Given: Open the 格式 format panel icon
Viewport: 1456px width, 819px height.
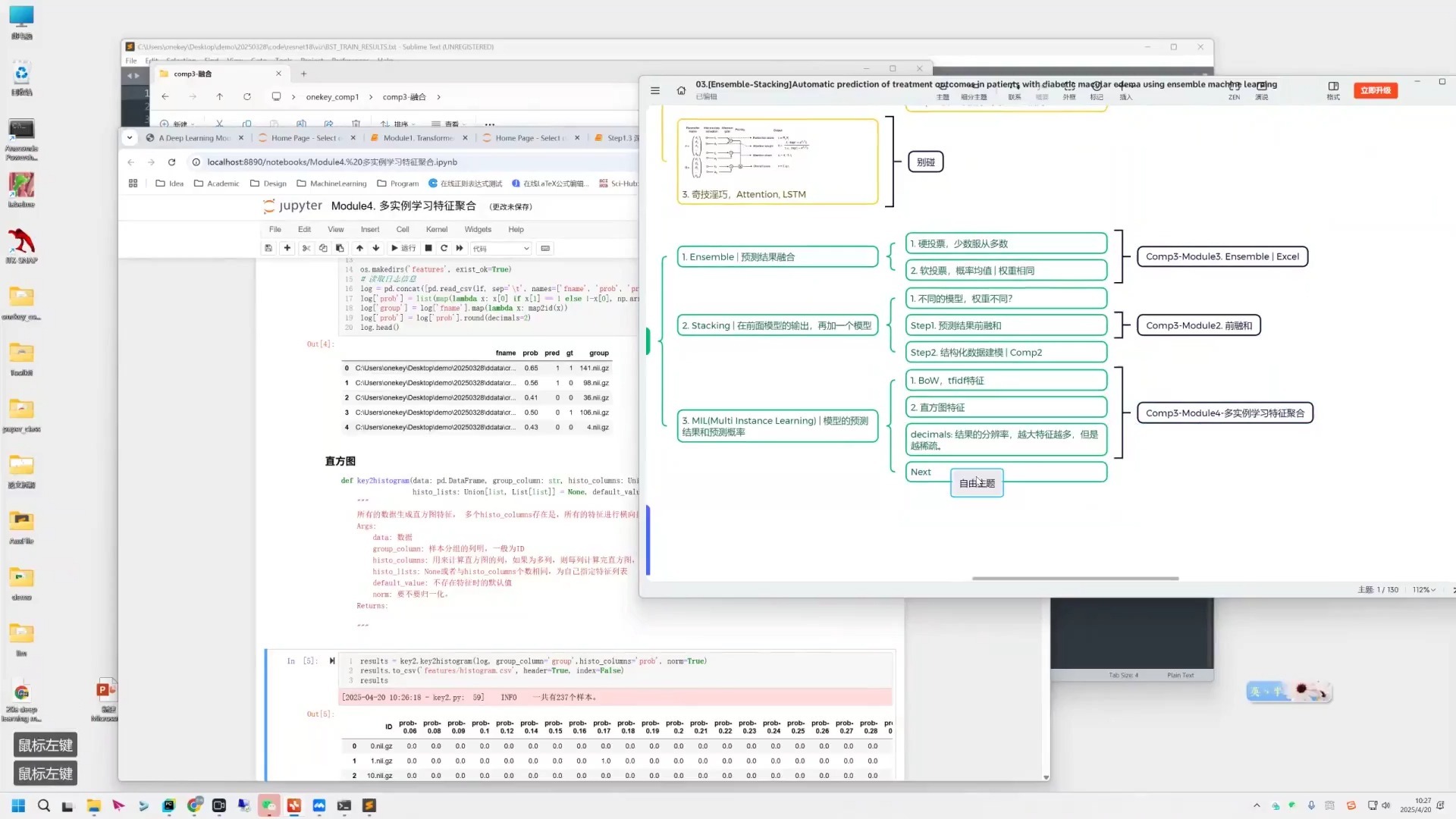Looking at the screenshot, I should coord(1333,90).
